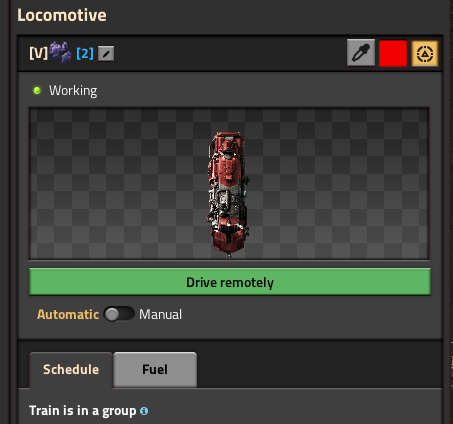Select the Manual mode label

coord(160,314)
